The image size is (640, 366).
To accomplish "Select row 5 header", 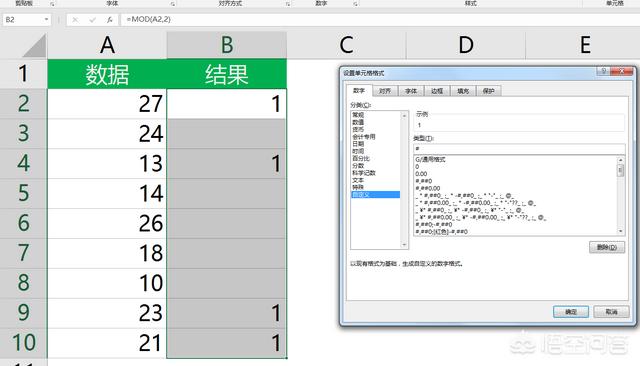I will (x=23, y=193).
